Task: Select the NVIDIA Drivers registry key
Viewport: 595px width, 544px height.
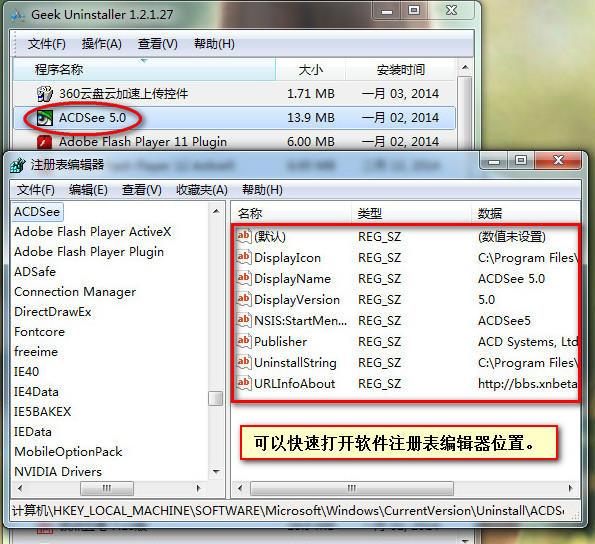Action: click(x=58, y=472)
